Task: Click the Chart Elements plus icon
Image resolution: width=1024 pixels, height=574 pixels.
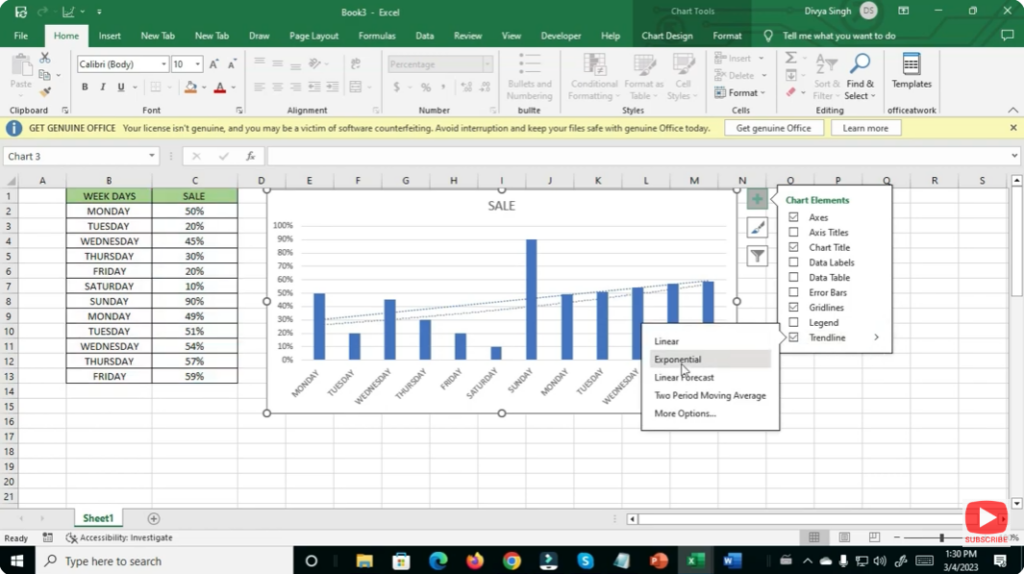Action: point(757,199)
